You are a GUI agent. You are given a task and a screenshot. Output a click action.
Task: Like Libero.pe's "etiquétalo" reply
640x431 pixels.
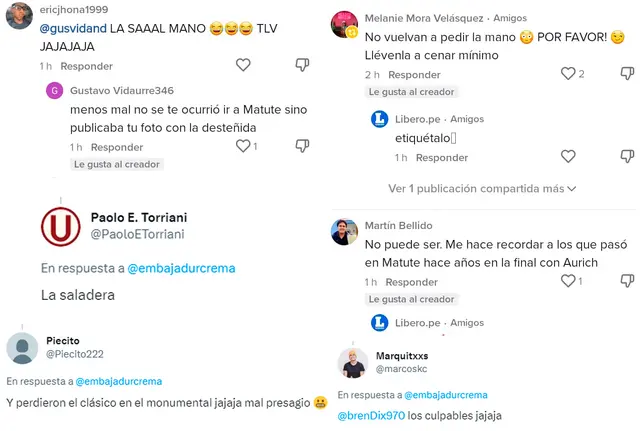coord(568,157)
